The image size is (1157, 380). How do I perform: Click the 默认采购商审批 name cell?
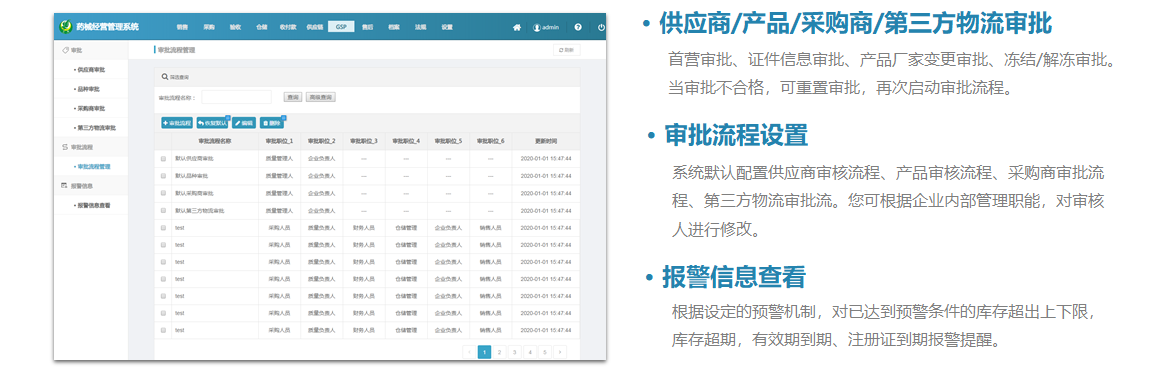[215, 193]
